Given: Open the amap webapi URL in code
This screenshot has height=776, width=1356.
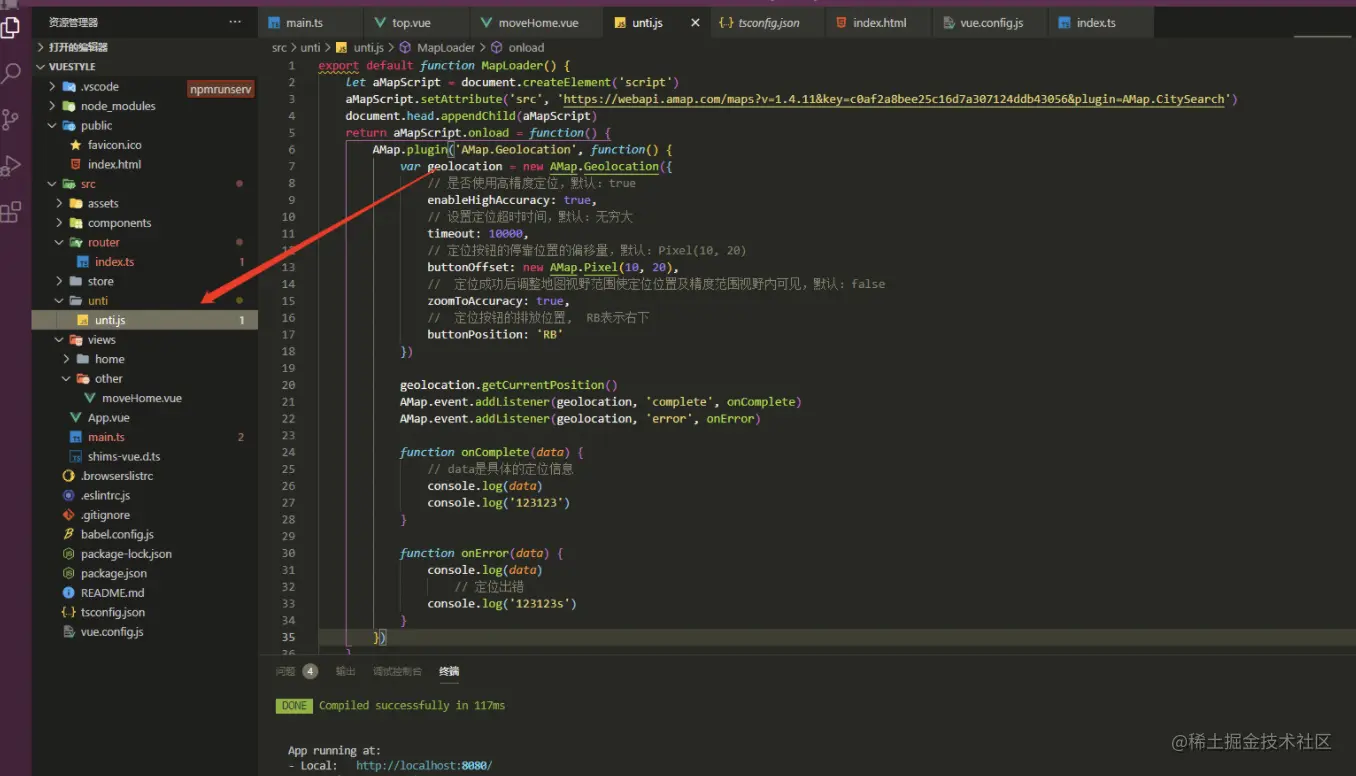Looking at the screenshot, I should [x=895, y=99].
